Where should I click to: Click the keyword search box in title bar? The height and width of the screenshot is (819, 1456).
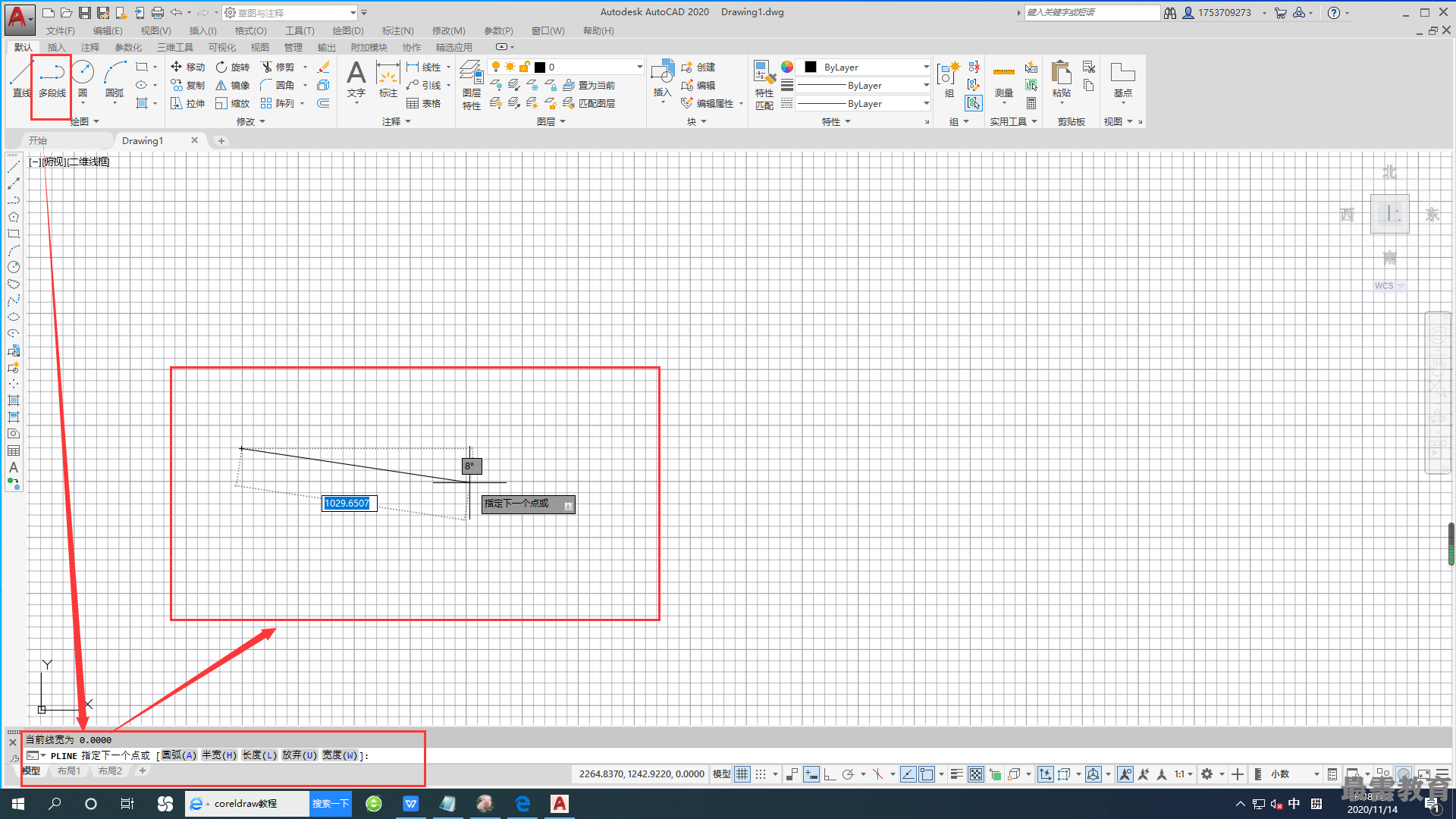1092,13
